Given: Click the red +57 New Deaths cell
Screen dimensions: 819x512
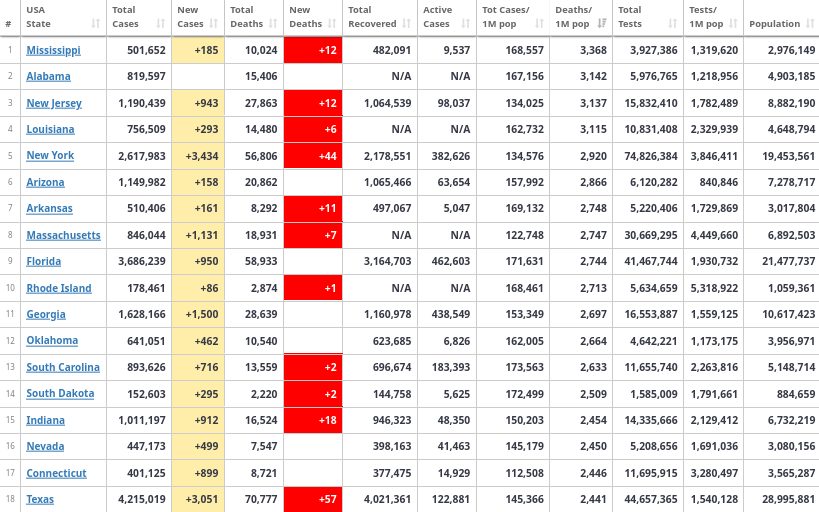Looking at the screenshot, I should (313, 499).
